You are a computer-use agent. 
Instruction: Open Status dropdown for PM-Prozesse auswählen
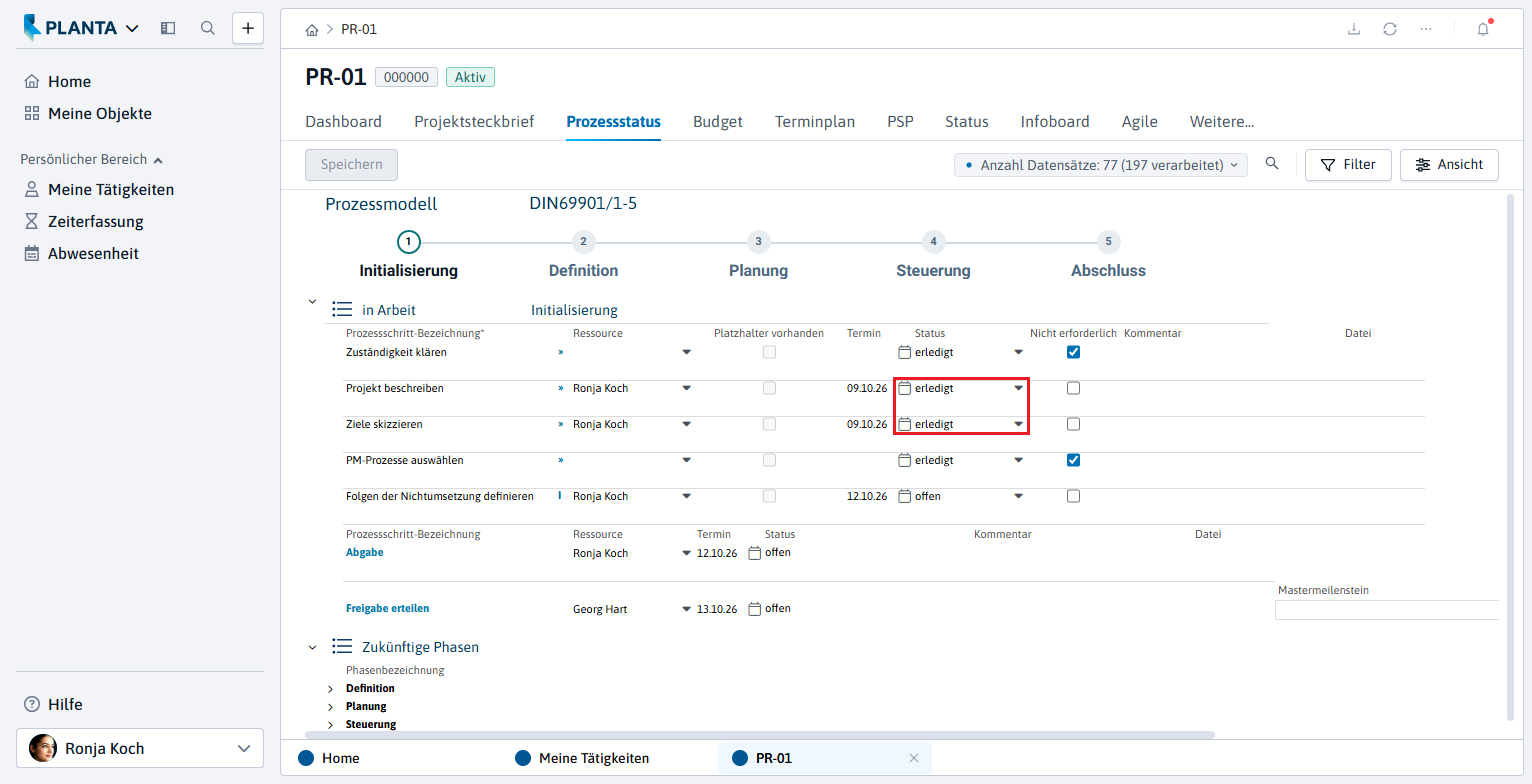pyautogui.click(x=1018, y=460)
